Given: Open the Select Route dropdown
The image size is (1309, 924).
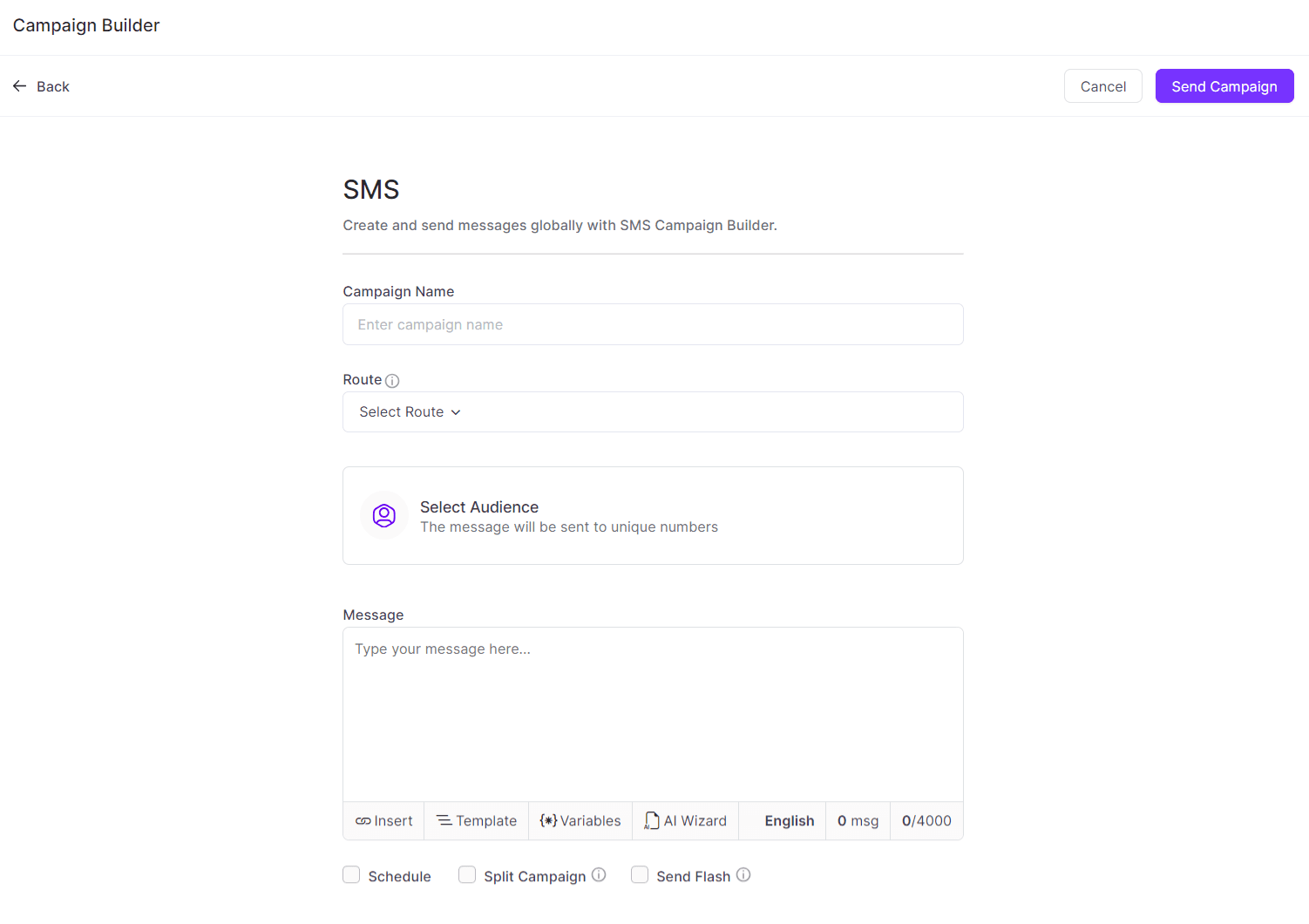Looking at the screenshot, I should (652, 411).
